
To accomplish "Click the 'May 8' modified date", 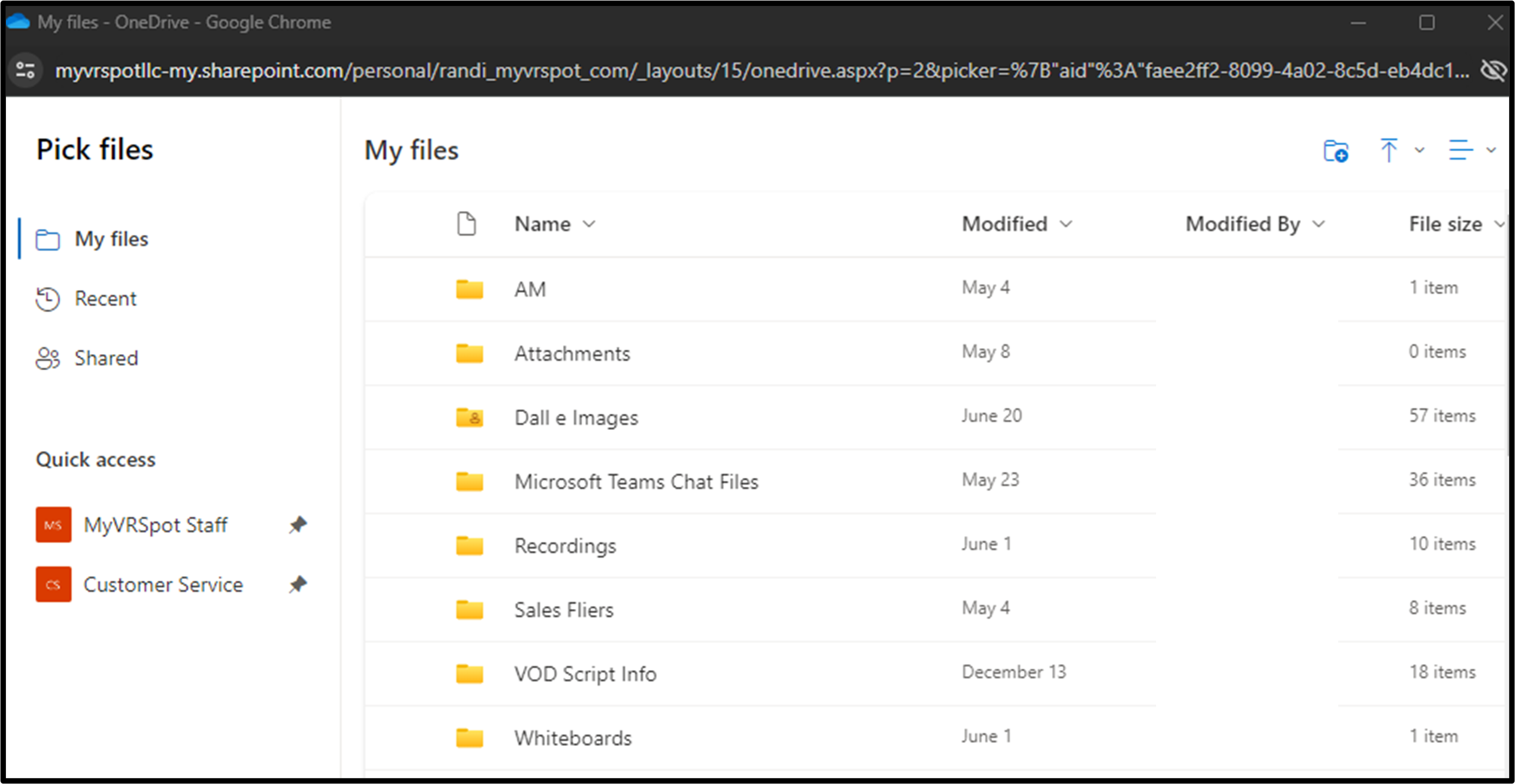I will coord(986,352).
